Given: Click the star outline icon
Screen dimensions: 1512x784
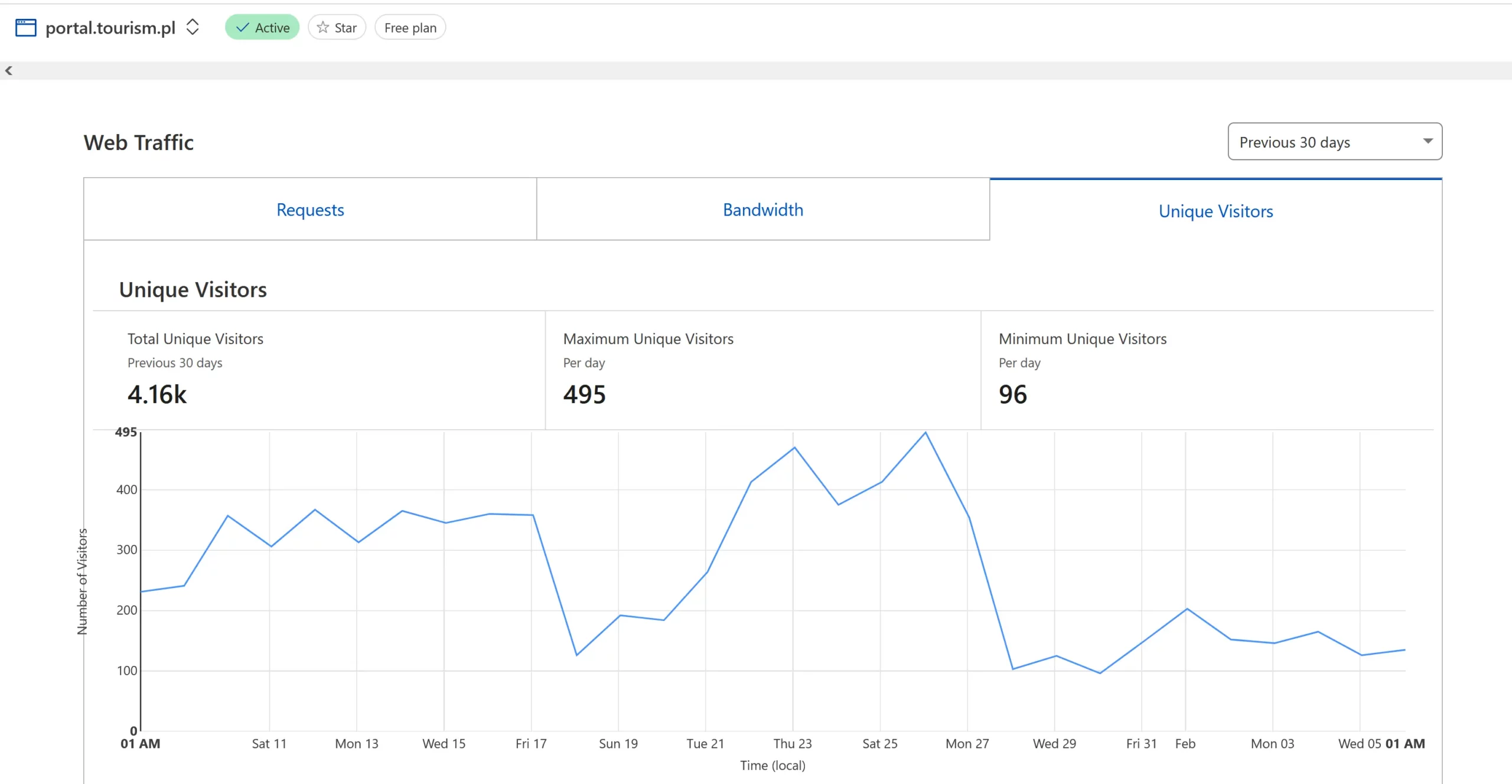Looking at the screenshot, I should pos(322,28).
